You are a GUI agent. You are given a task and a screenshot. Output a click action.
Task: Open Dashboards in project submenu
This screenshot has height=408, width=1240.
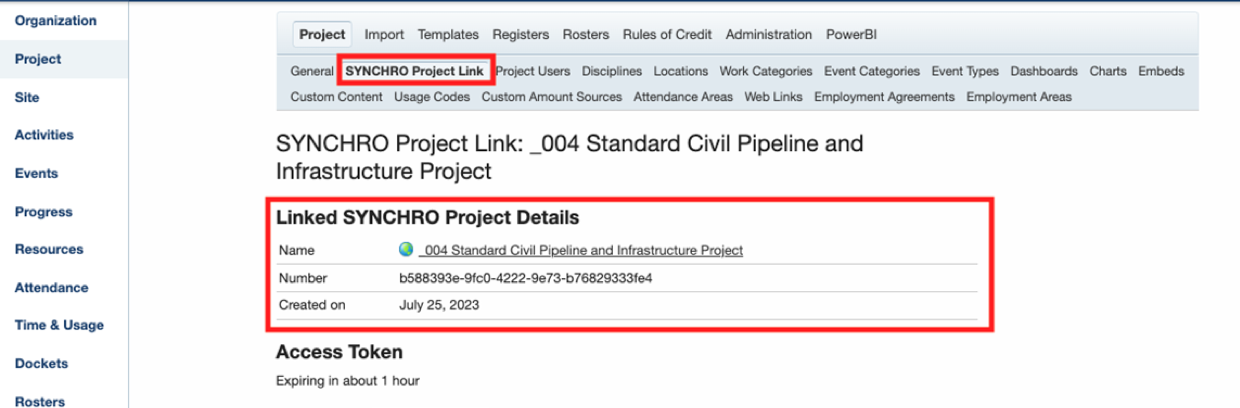(1044, 72)
